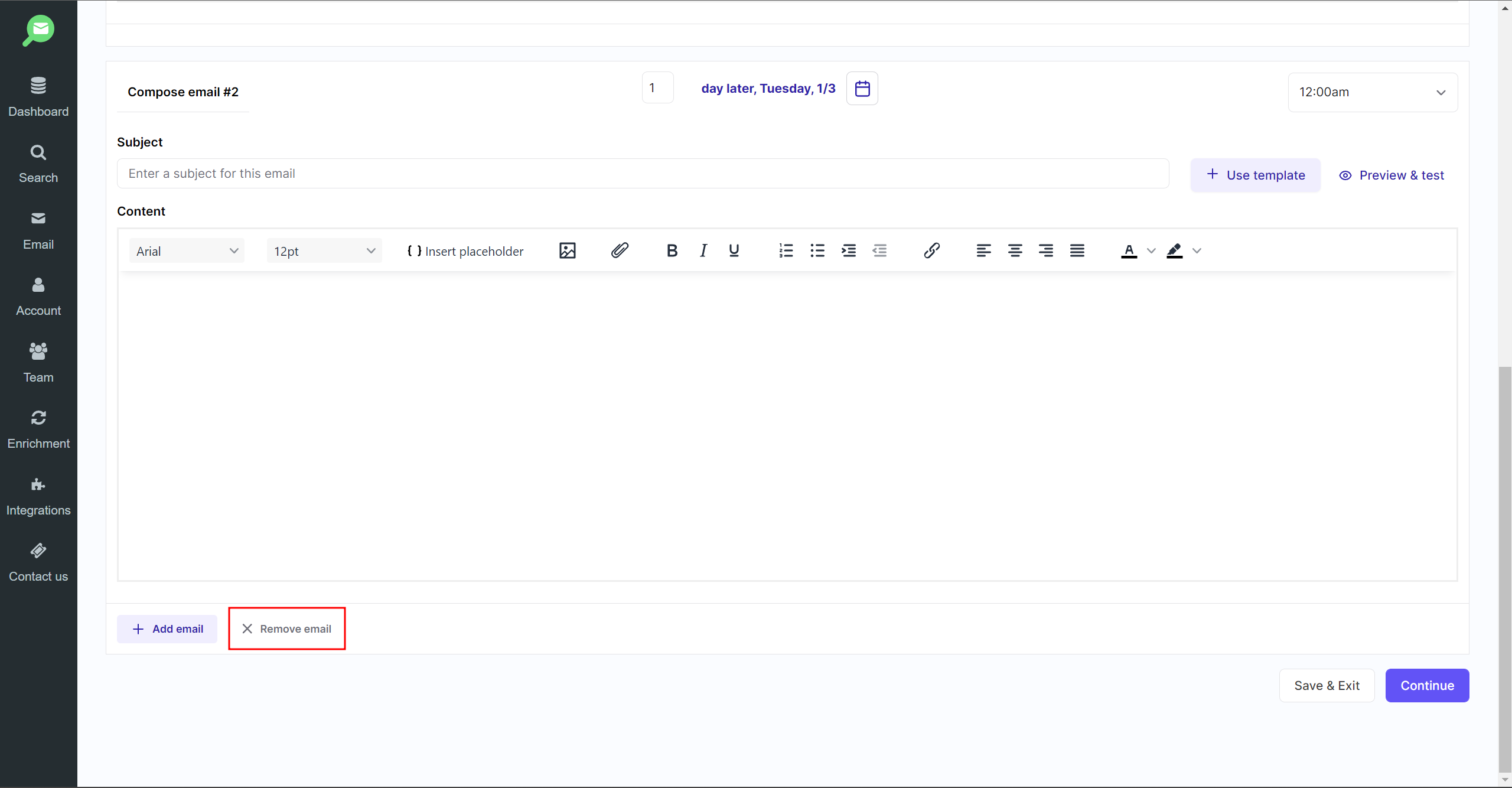Toggle underline formatting
Viewport: 1512px width, 788px height.
tap(734, 250)
